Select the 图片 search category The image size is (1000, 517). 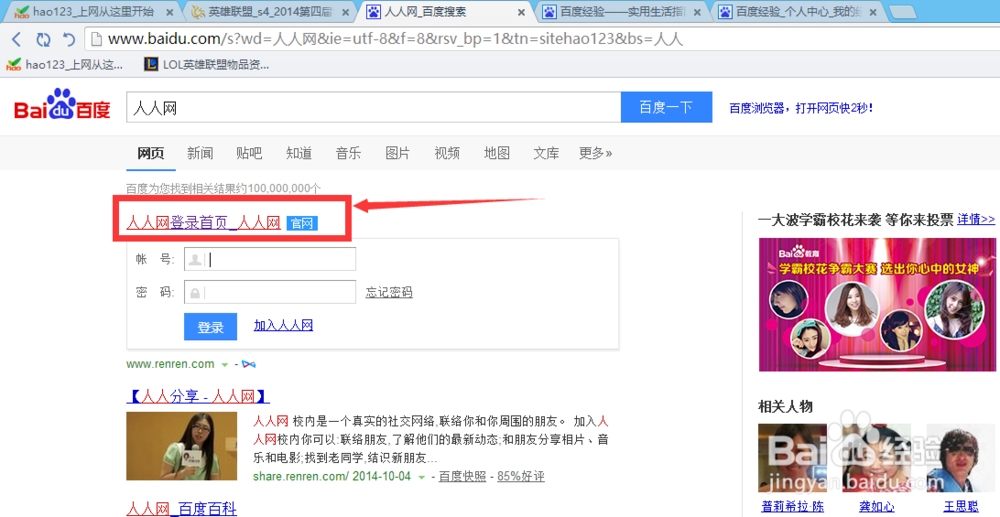click(398, 153)
